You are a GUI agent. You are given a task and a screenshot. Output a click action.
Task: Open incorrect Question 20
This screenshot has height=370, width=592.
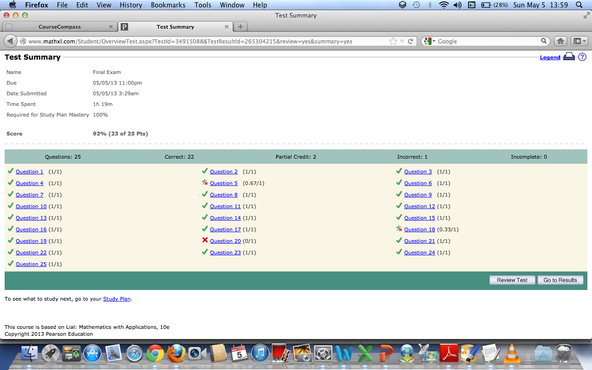point(225,241)
